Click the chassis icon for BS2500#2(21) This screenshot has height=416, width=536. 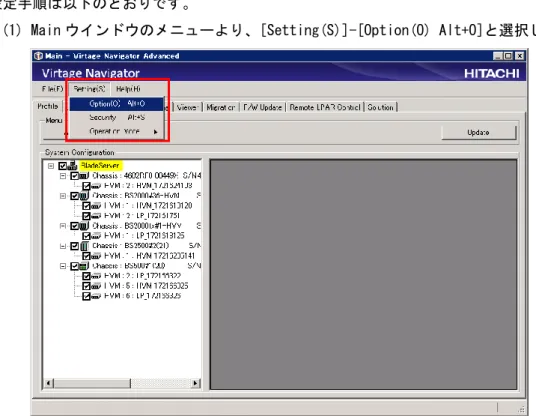pyautogui.click(x=84, y=246)
